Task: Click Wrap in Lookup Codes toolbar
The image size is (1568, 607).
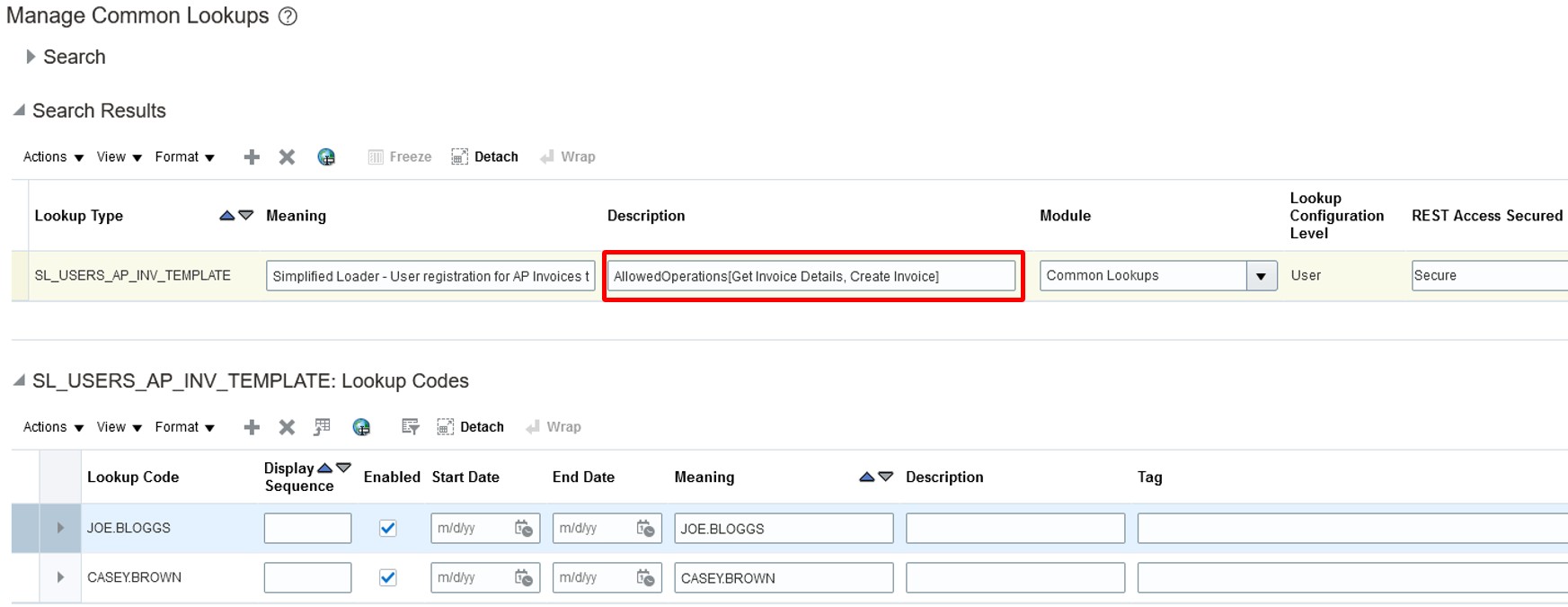Action: click(x=554, y=426)
